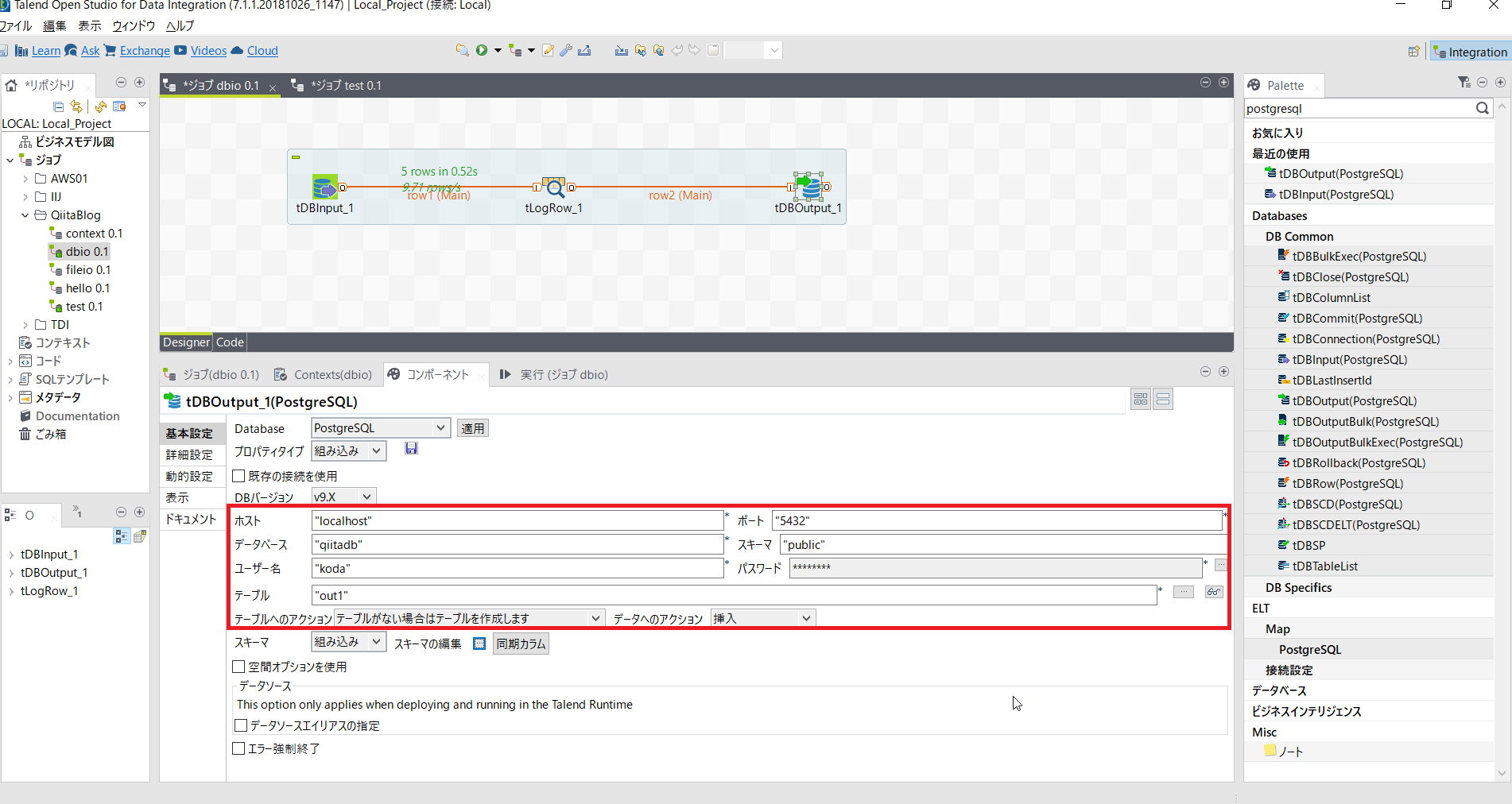Click the テーブル name input field
The height and width of the screenshot is (804, 1512).
[735, 595]
